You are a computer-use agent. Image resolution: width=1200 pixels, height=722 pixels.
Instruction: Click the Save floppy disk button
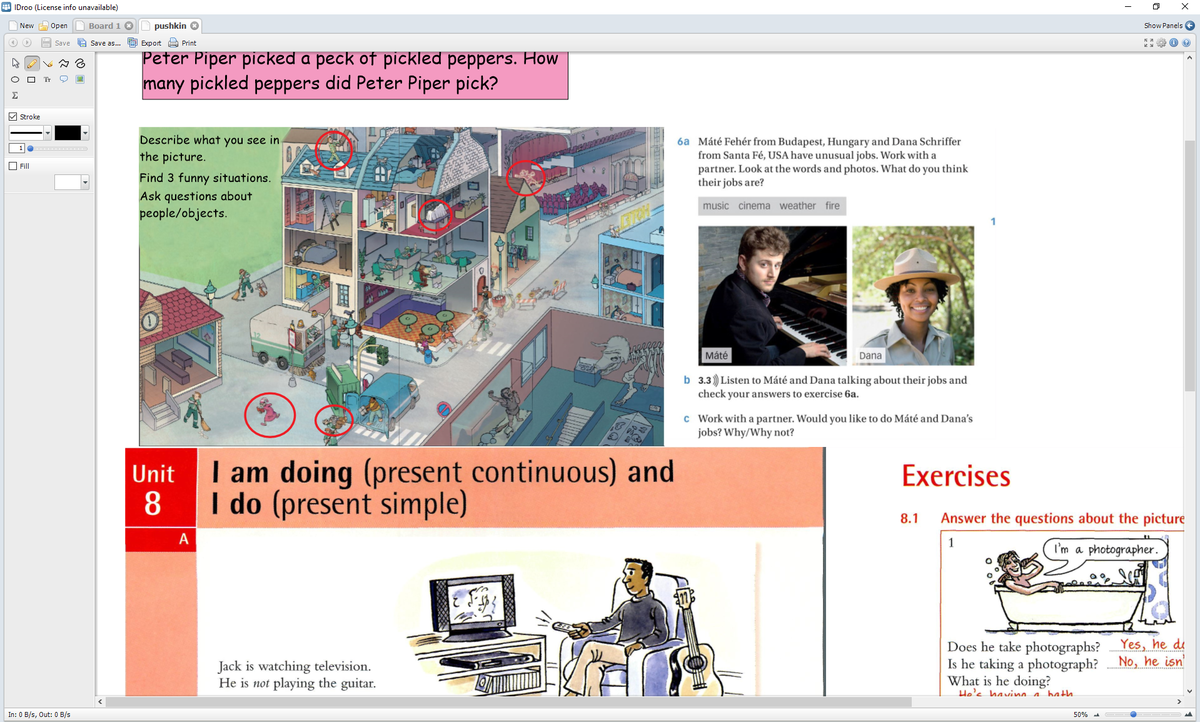(x=55, y=43)
